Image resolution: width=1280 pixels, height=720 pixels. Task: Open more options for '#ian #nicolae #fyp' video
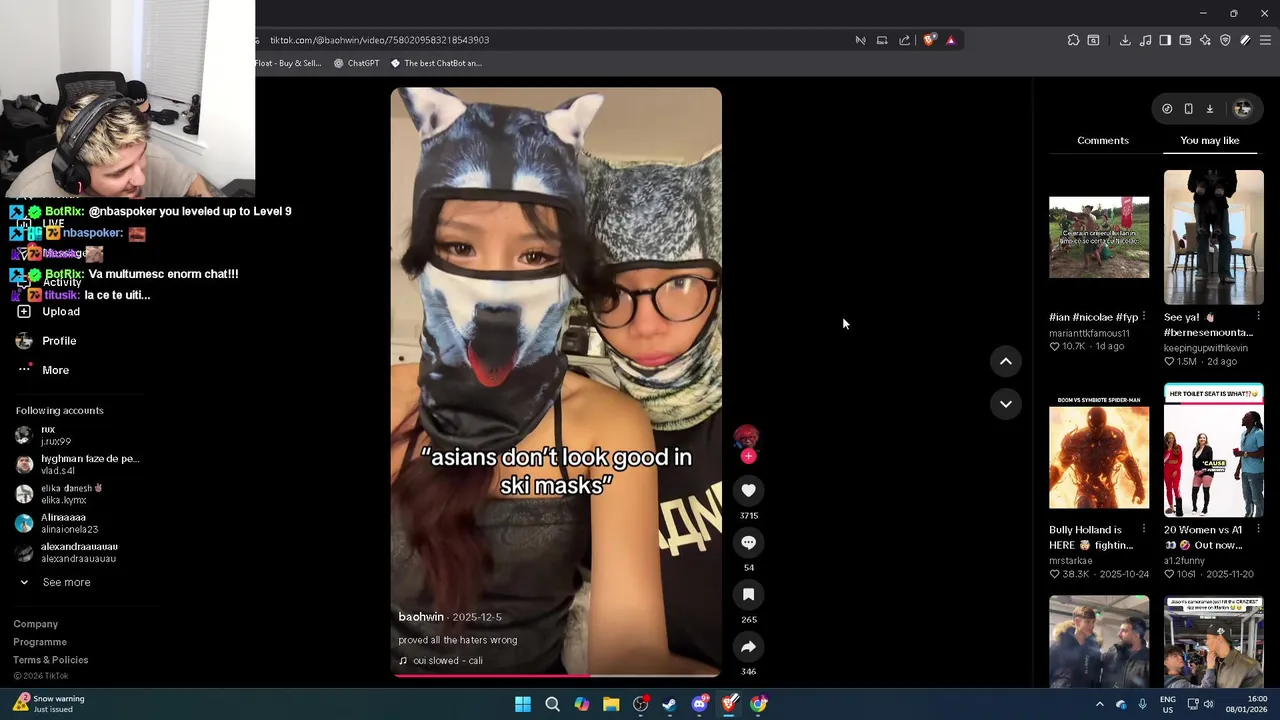coord(1144,317)
